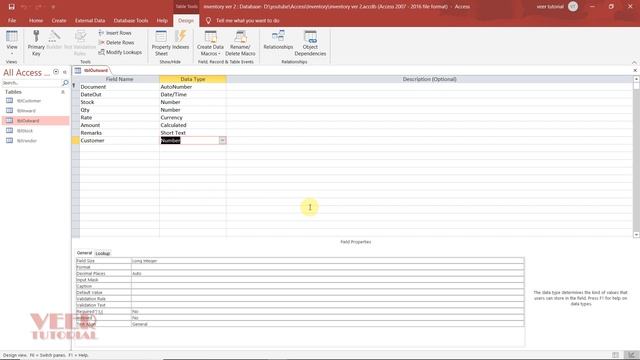The height and width of the screenshot is (360, 640).
Task: Select the Customer field name cell
Action: [119, 140]
